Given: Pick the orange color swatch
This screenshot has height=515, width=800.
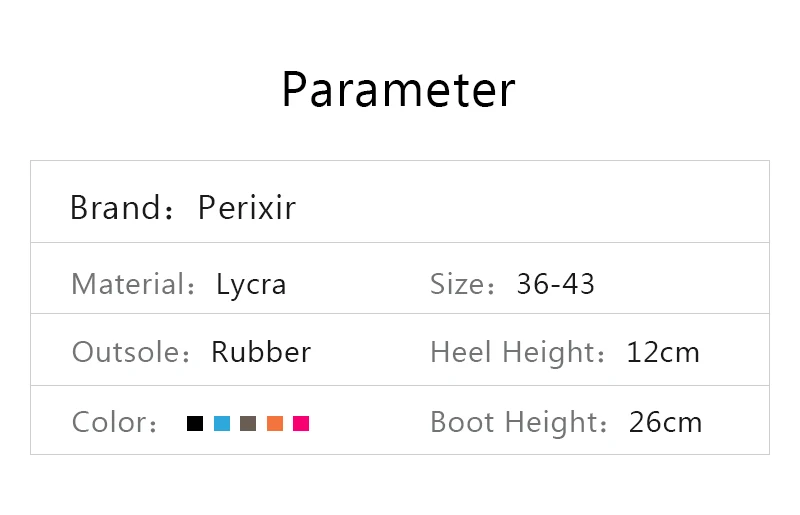Looking at the screenshot, I should click(275, 423).
